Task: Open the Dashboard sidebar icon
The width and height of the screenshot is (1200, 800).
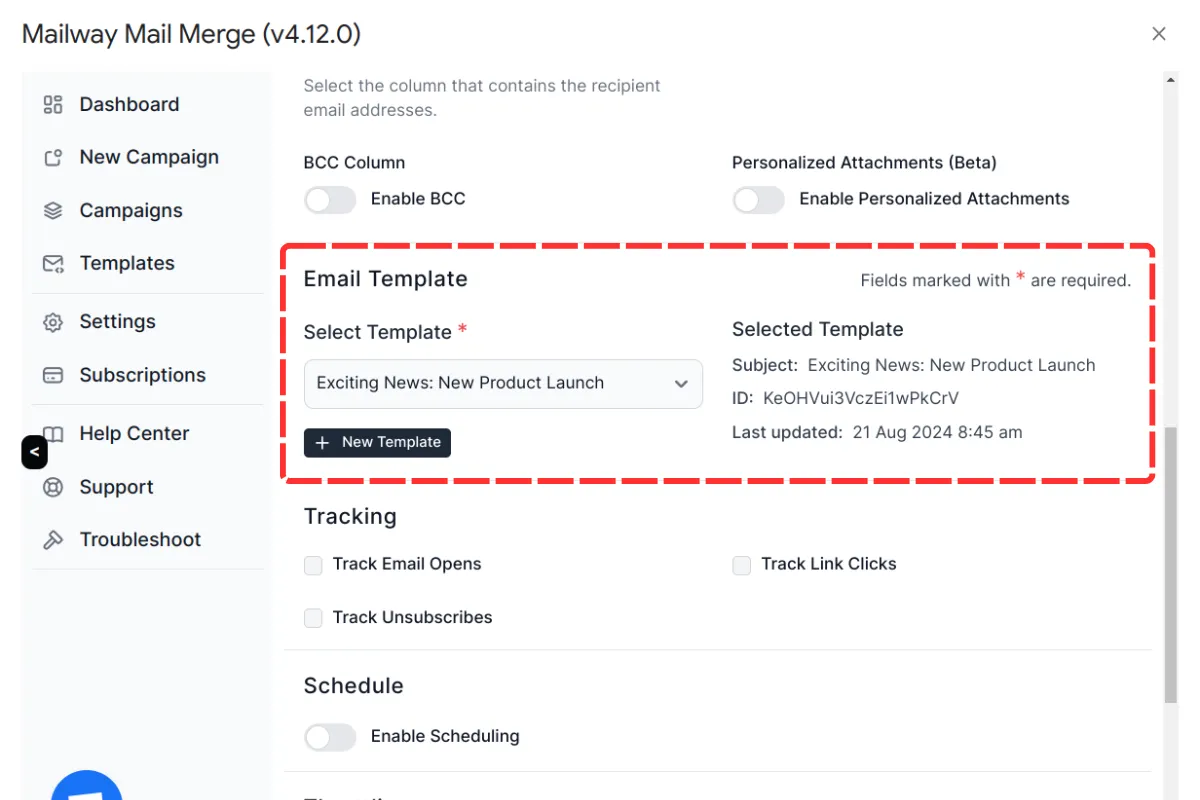Action: 54,104
